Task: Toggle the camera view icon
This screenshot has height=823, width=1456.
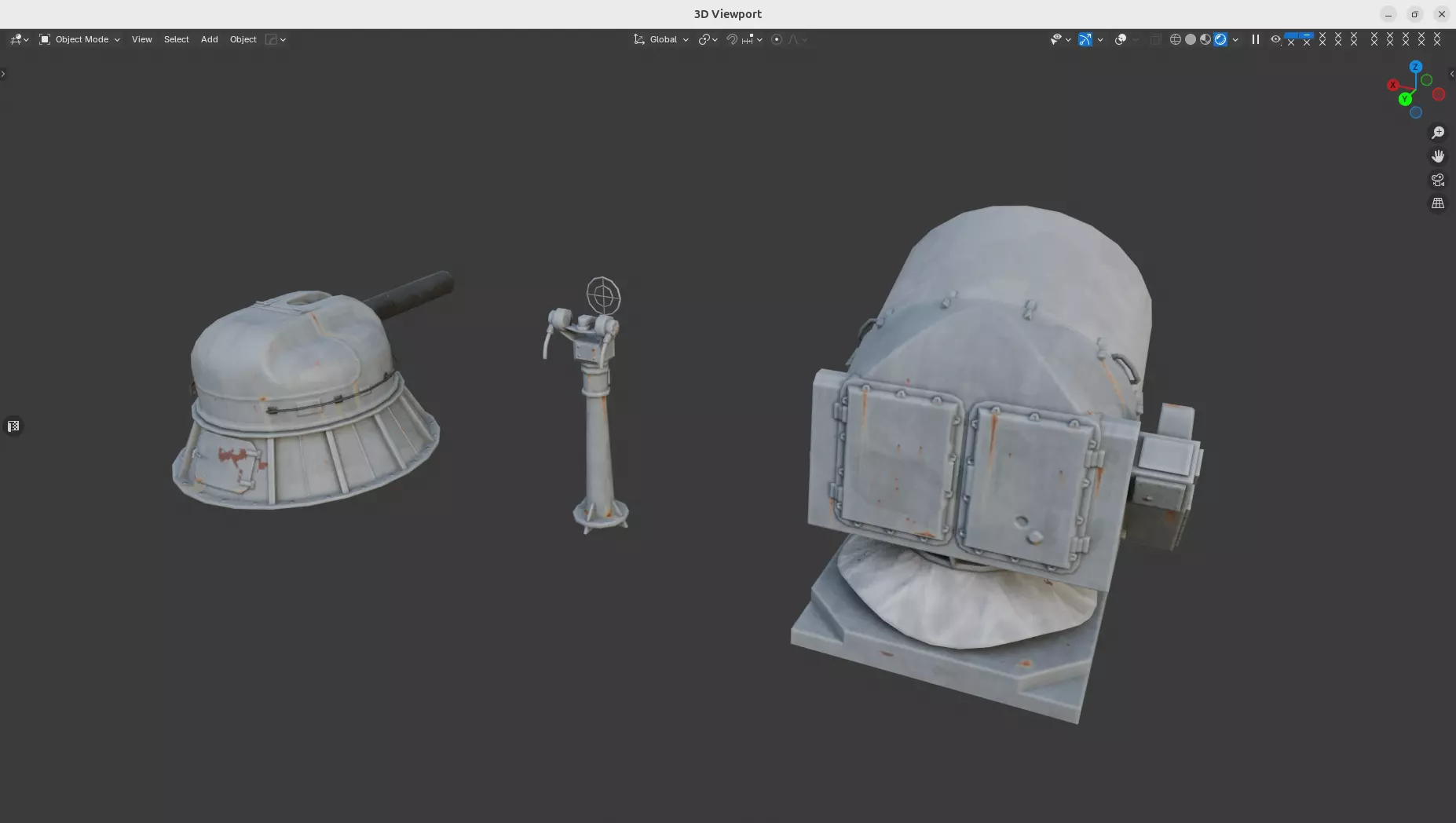Action: tap(1438, 180)
